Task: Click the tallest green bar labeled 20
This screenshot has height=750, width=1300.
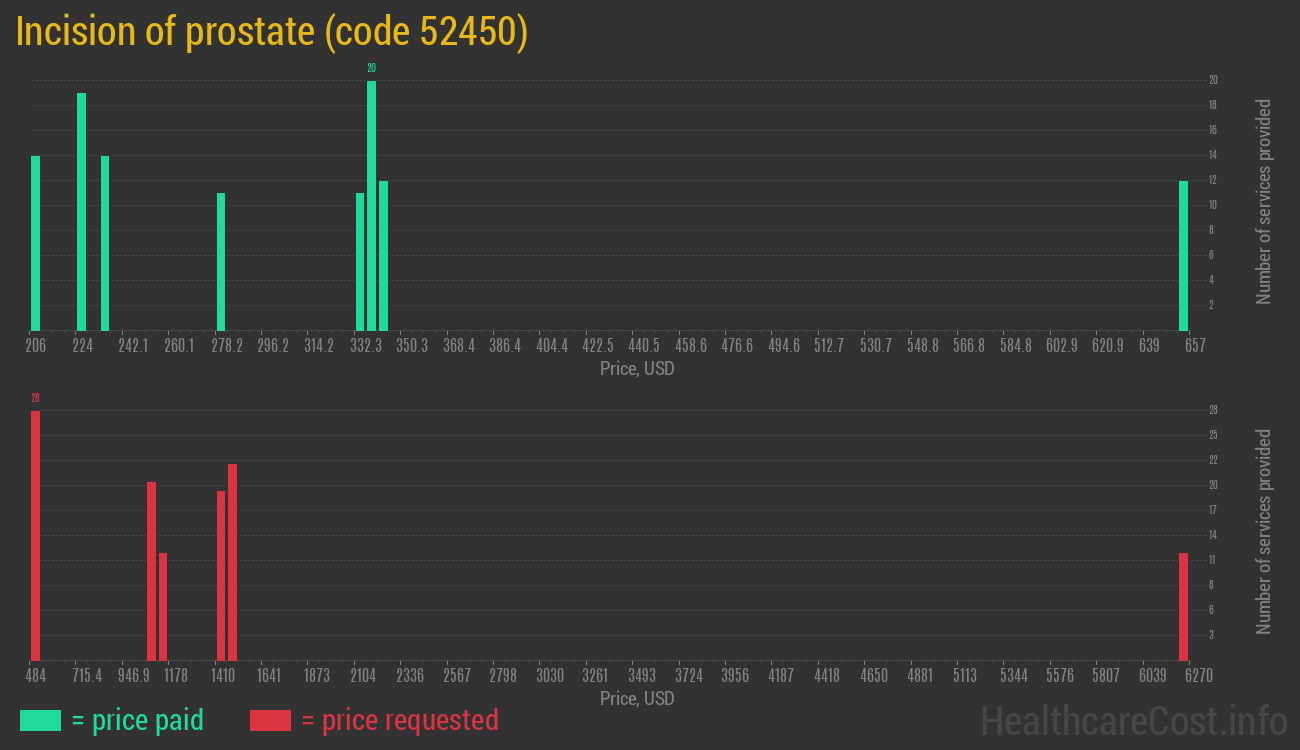Action: [371, 205]
